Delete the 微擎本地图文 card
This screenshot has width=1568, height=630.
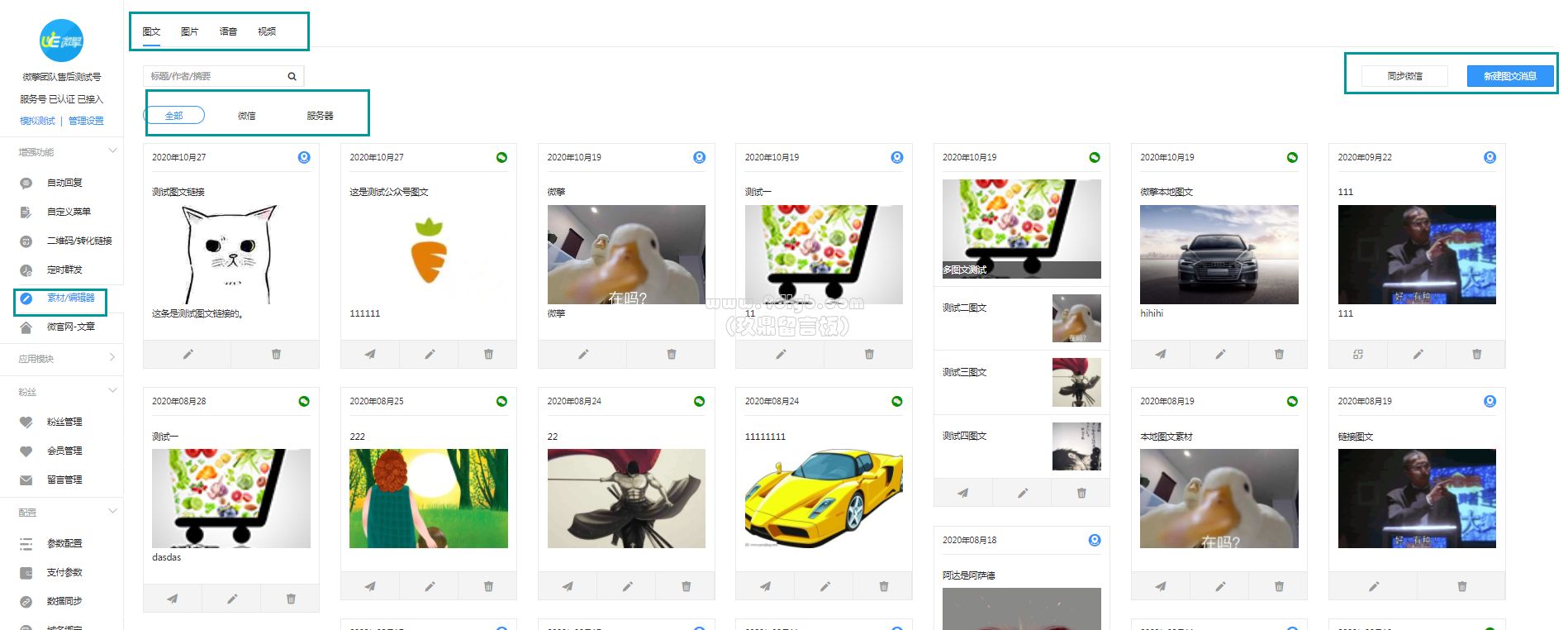point(1279,355)
